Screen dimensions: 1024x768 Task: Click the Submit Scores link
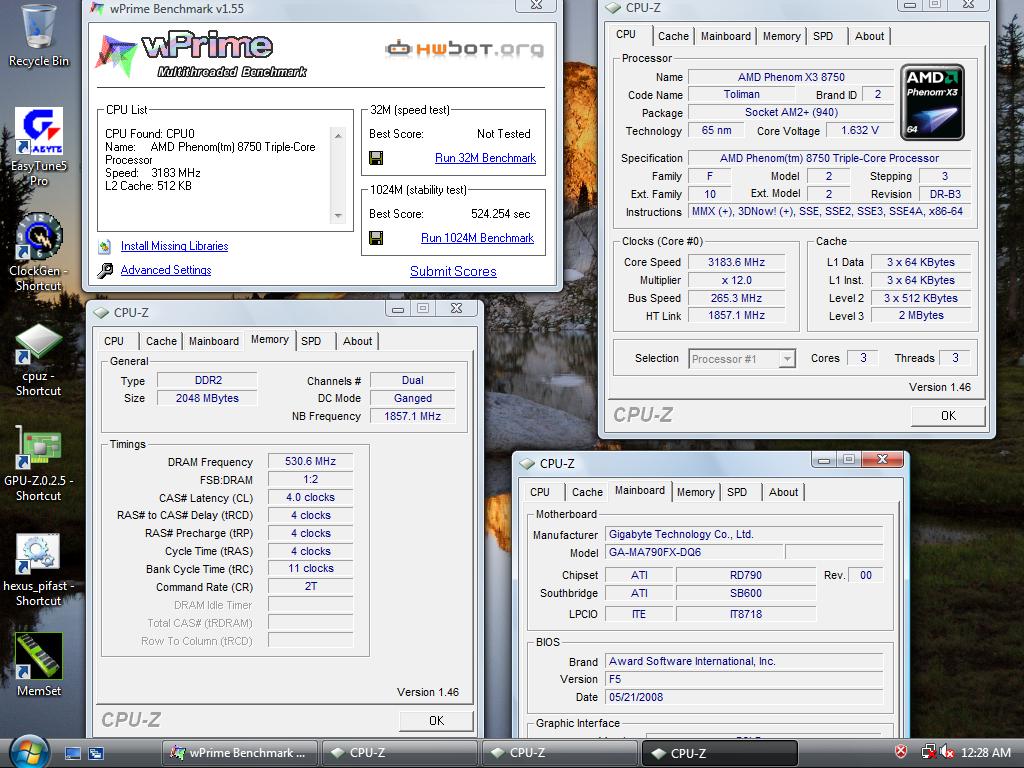click(x=453, y=272)
